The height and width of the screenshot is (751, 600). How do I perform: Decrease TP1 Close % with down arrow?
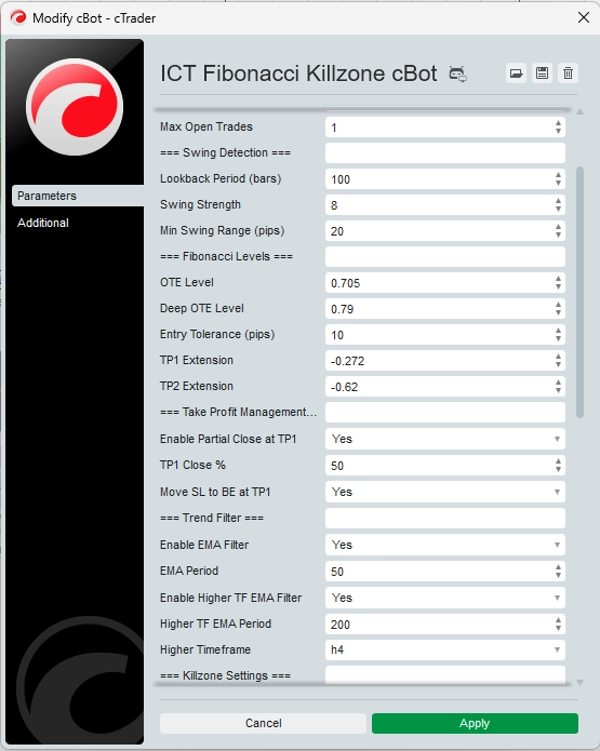pyautogui.click(x=558, y=469)
